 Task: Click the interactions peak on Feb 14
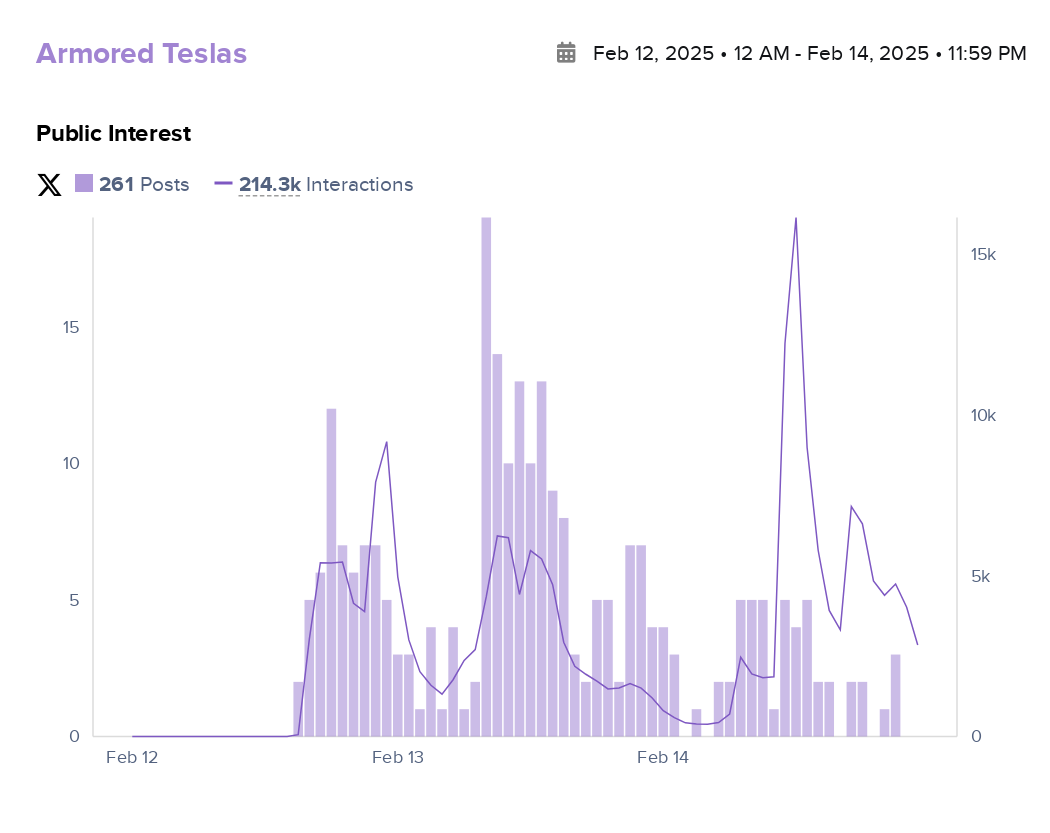796,219
